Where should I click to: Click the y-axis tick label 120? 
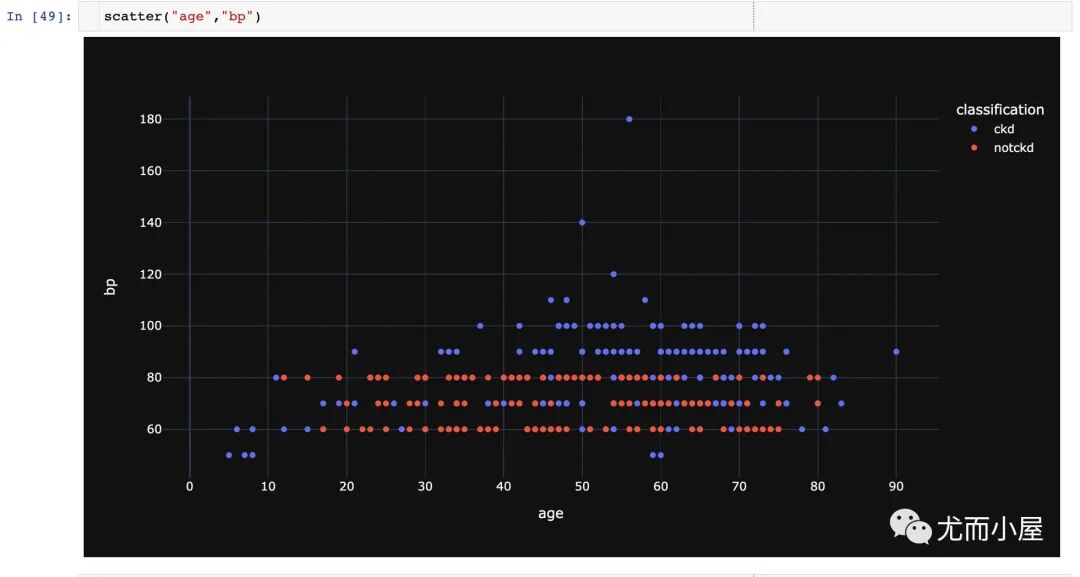point(150,274)
